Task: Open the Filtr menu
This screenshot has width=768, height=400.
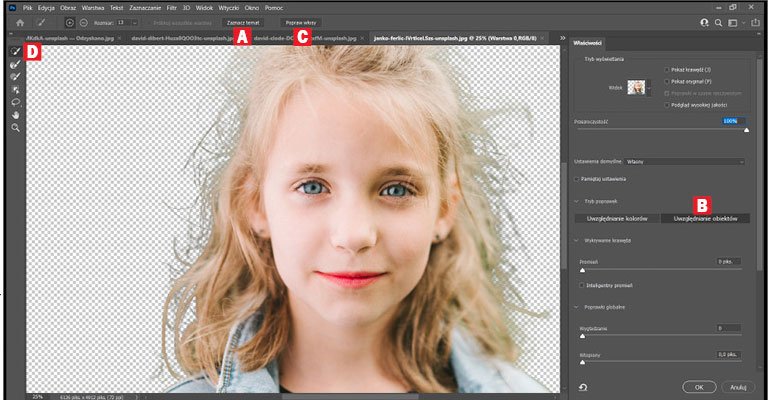Action: tap(171, 8)
